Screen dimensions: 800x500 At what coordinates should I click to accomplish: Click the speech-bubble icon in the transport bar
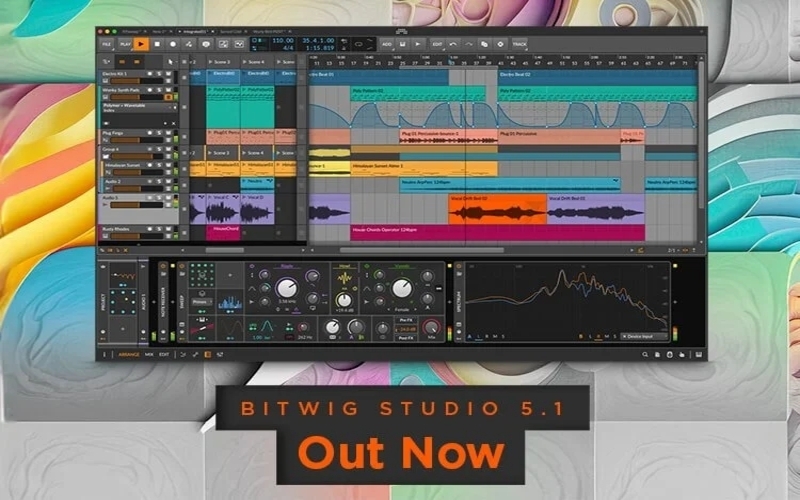tap(206, 44)
